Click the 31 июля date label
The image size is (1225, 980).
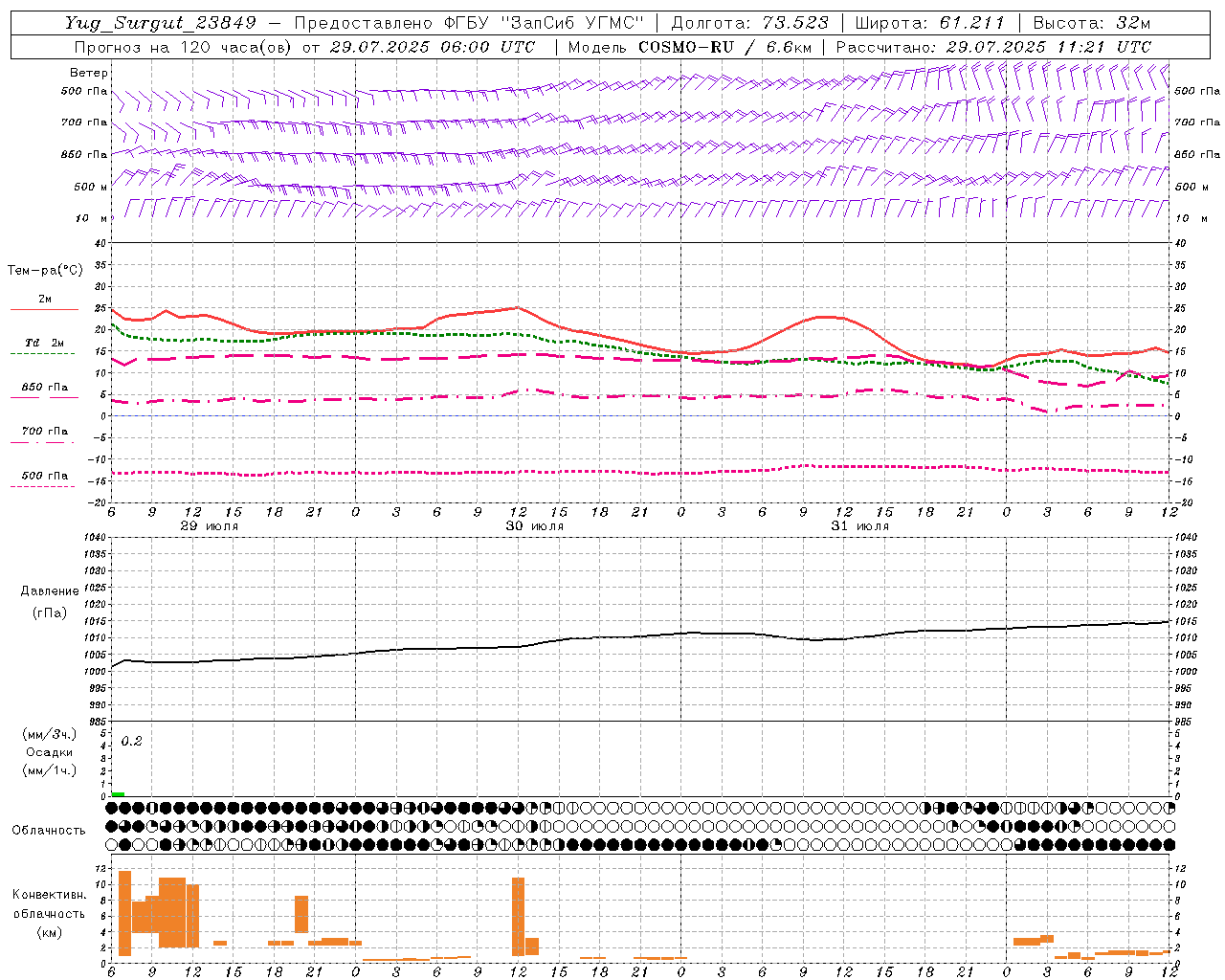point(859,526)
